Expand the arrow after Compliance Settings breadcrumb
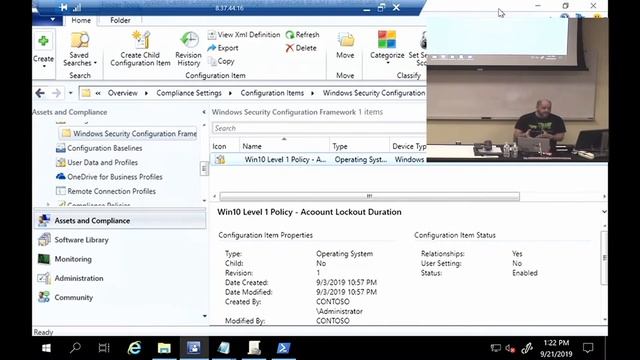The height and width of the screenshot is (360, 640). pyautogui.click(x=230, y=93)
